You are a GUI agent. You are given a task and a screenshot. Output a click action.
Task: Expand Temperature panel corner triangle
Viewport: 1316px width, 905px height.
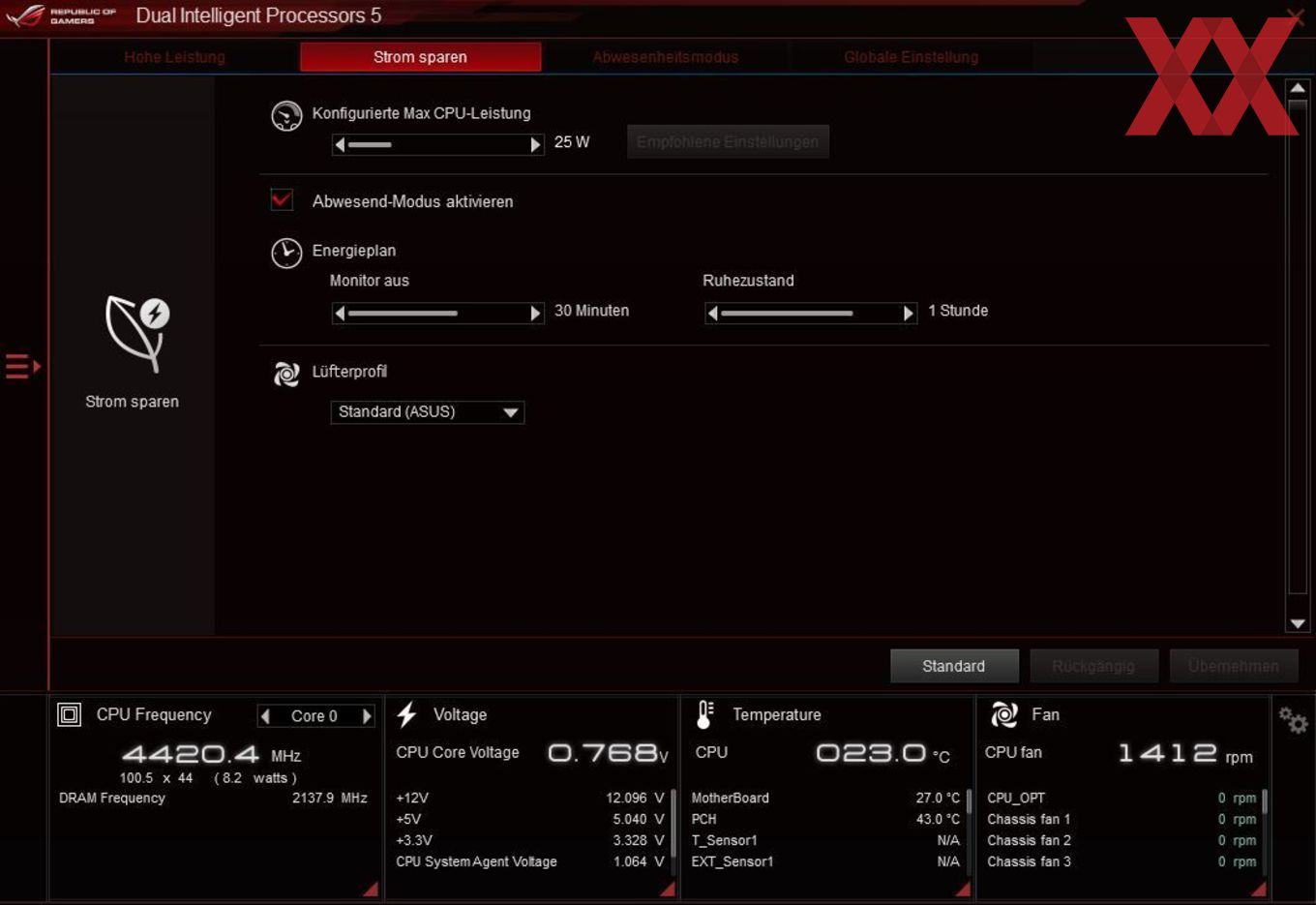(x=963, y=889)
